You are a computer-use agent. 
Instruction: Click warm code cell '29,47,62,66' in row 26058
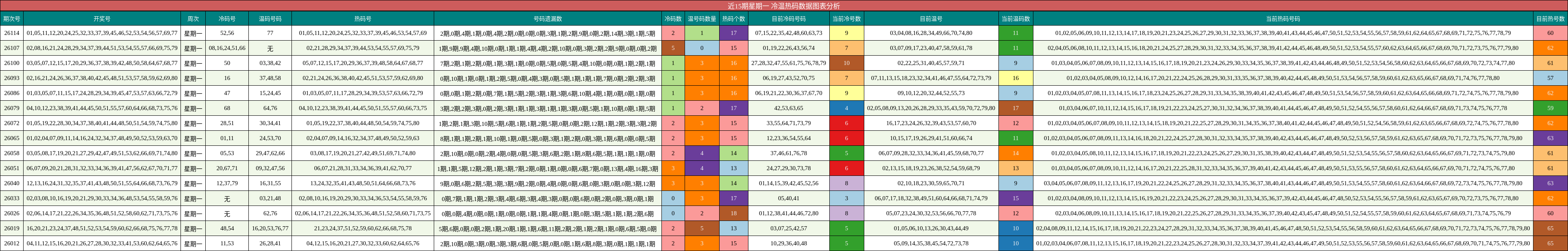point(270,153)
